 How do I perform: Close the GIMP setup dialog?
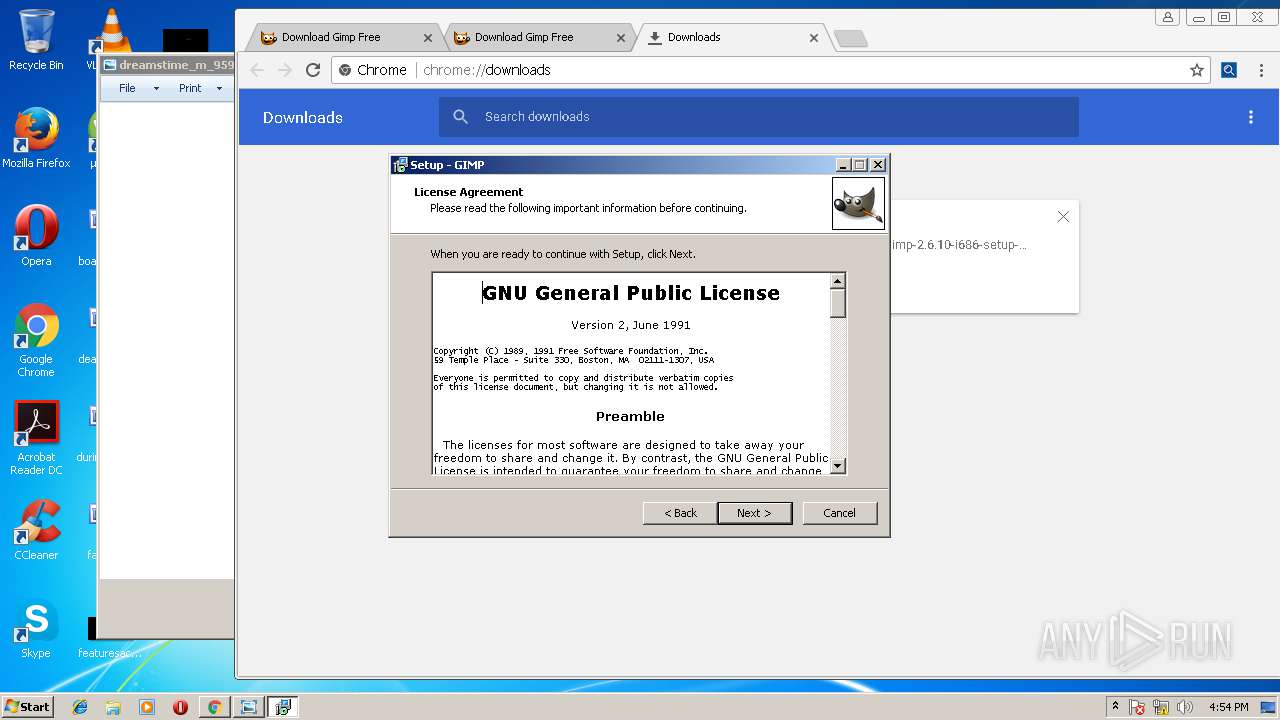(x=878, y=165)
